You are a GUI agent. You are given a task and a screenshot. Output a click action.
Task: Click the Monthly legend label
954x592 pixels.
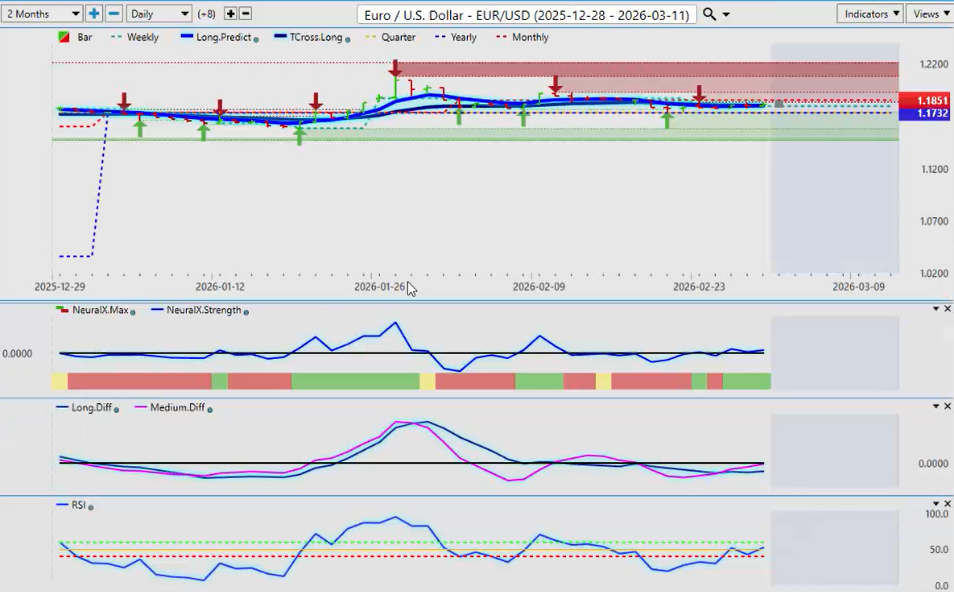coord(528,38)
